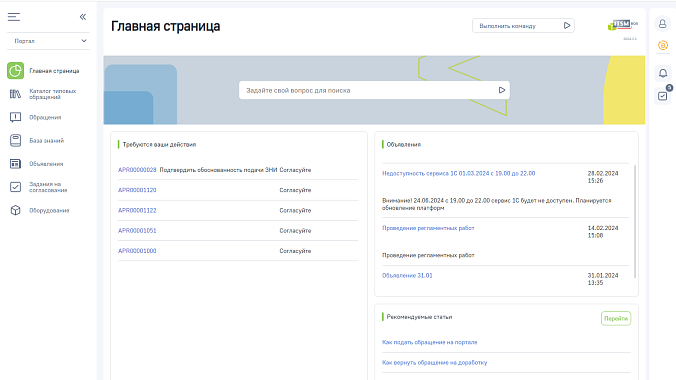Click Согласуйте text in APR00001000 row

point(295,251)
